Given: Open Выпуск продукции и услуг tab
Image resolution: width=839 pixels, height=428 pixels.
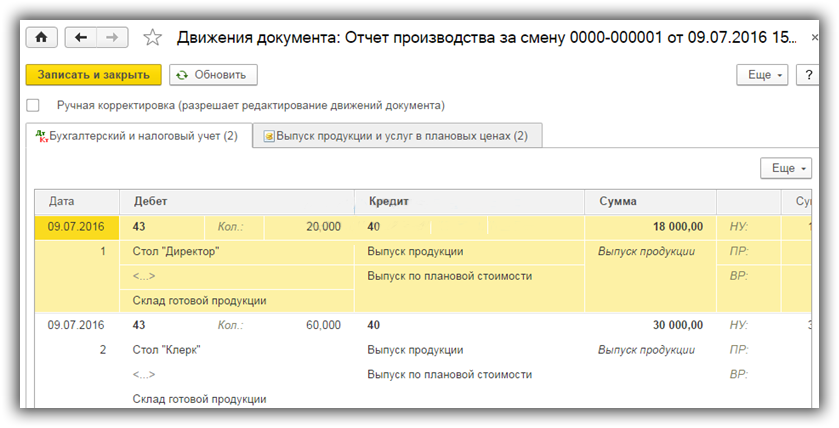Looking at the screenshot, I should point(395,136).
